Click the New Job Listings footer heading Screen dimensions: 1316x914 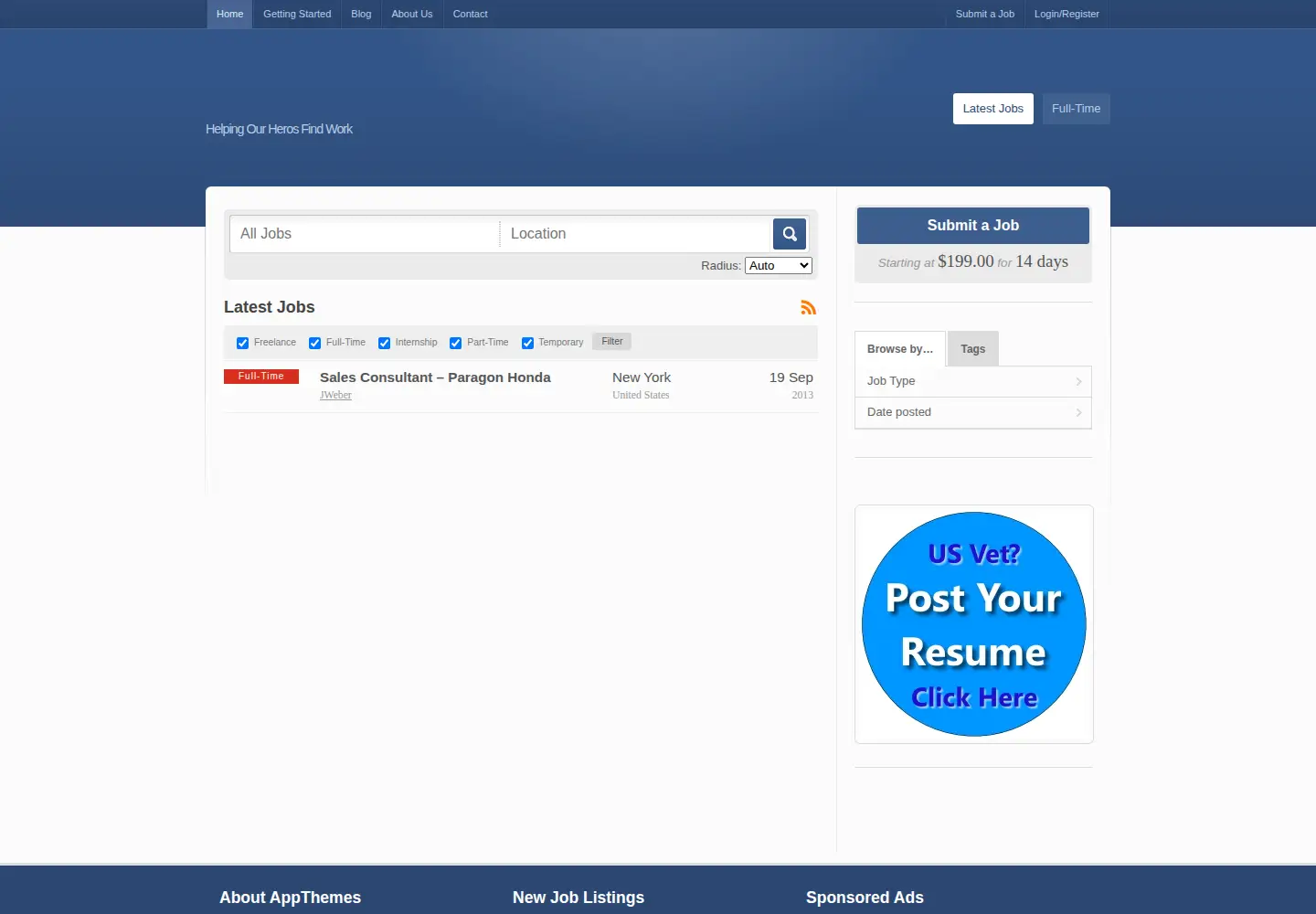click(x=578, y=898)
